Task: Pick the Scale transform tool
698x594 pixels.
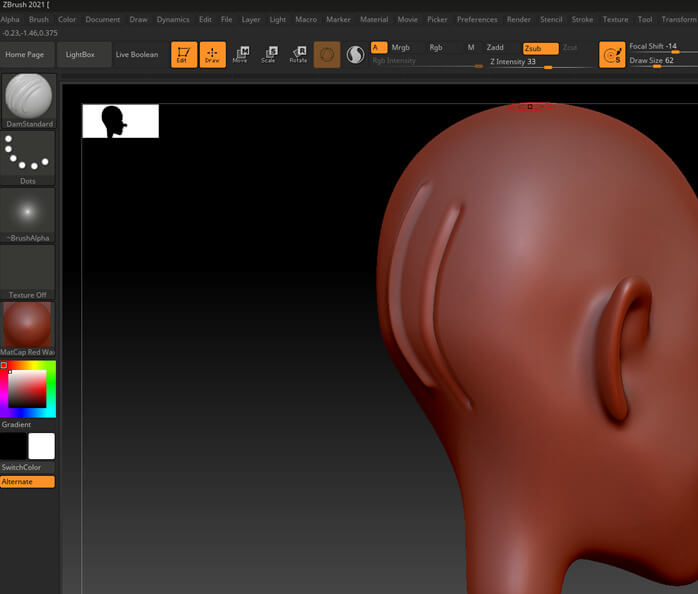Action: pos(268,55)
